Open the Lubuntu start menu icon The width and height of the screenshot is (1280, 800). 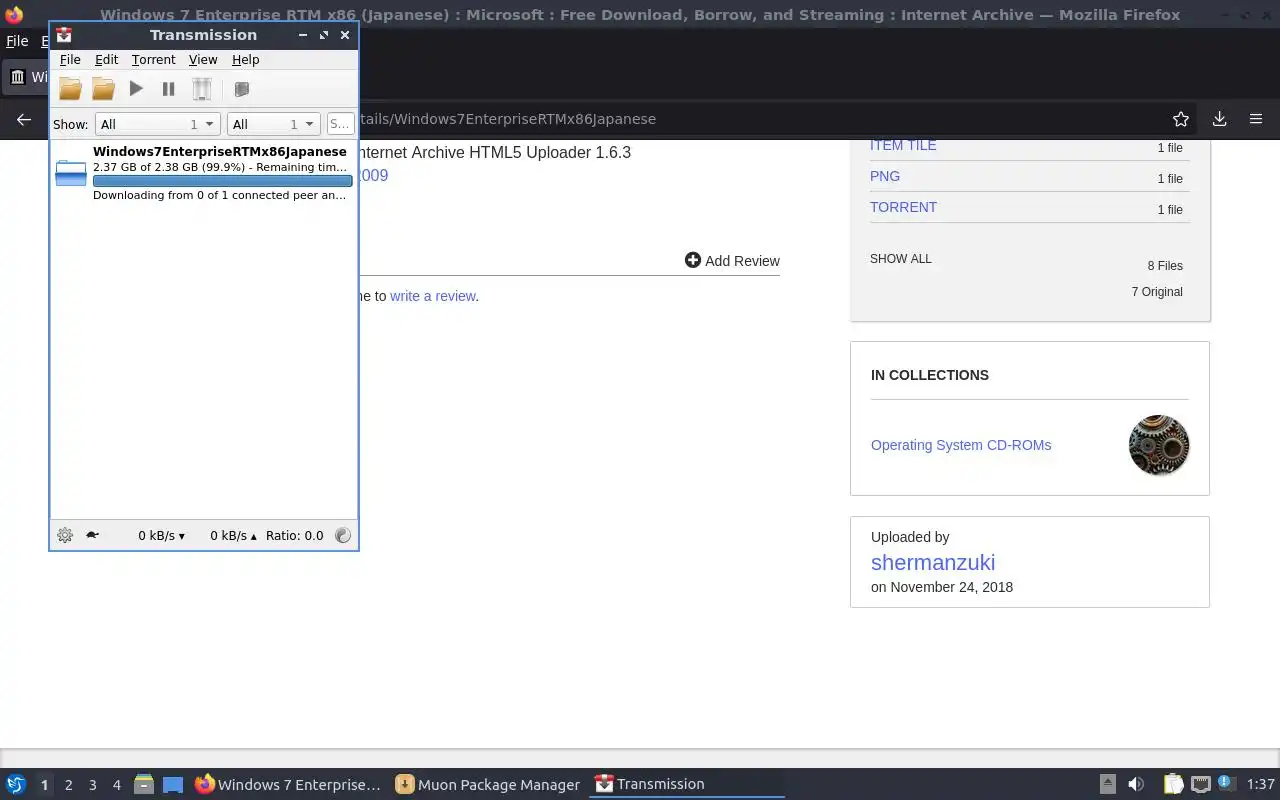point(15,785)
